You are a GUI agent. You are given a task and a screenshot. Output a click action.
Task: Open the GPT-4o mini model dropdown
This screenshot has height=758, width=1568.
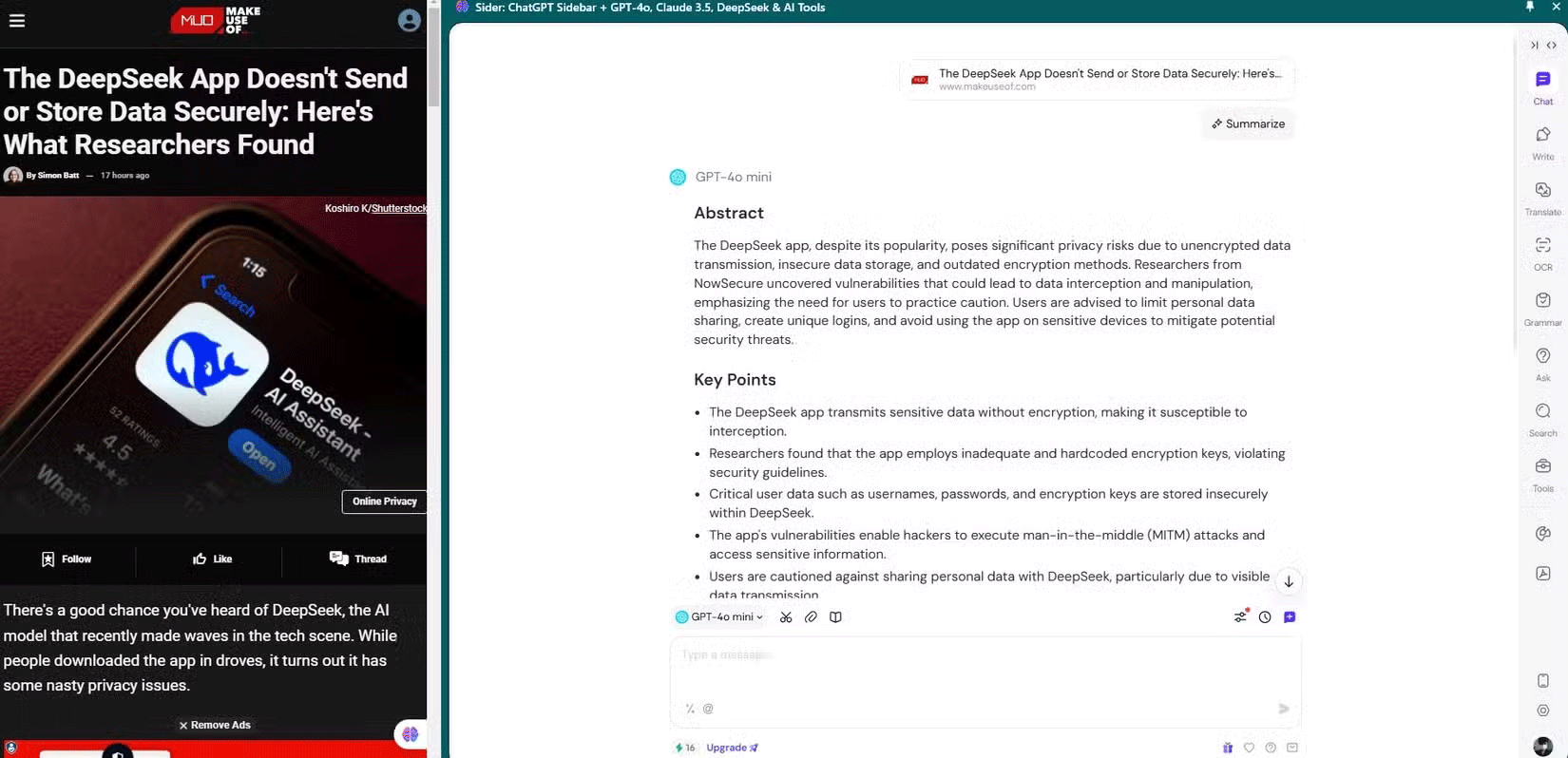coord(719,617)
